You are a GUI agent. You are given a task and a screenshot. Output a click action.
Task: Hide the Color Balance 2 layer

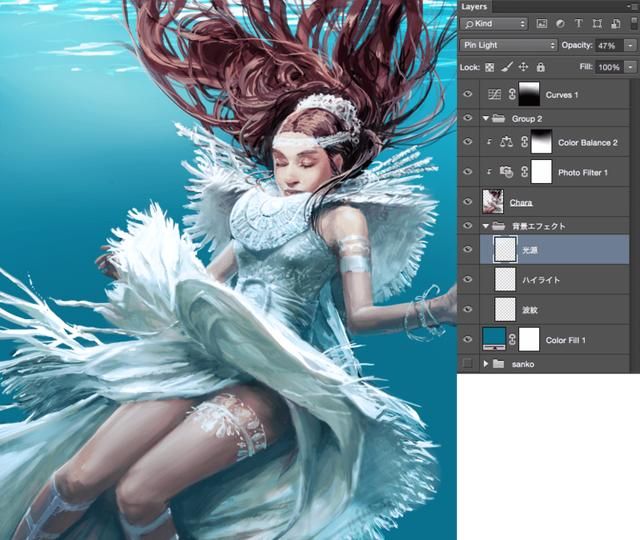pyautogui.click(x=468, y=141)
